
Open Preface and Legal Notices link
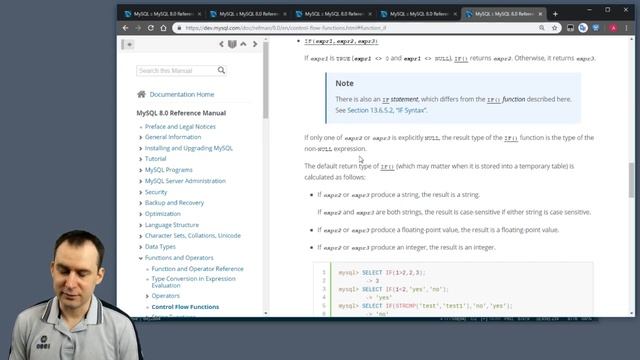point(180,127)
